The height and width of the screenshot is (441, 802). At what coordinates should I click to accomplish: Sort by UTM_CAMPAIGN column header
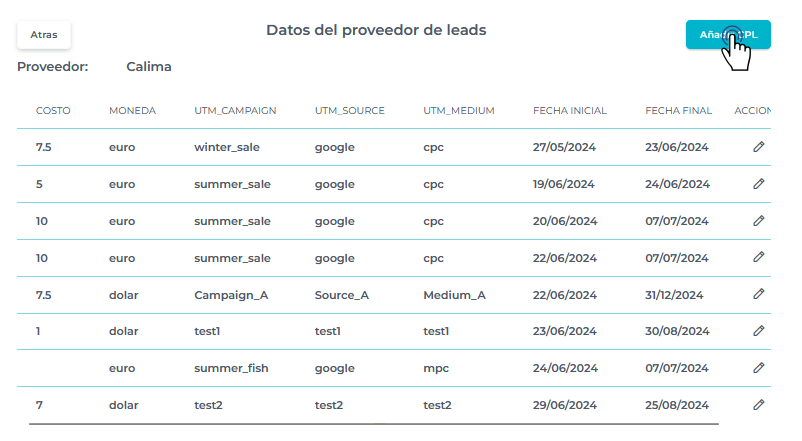pos(235,110)
